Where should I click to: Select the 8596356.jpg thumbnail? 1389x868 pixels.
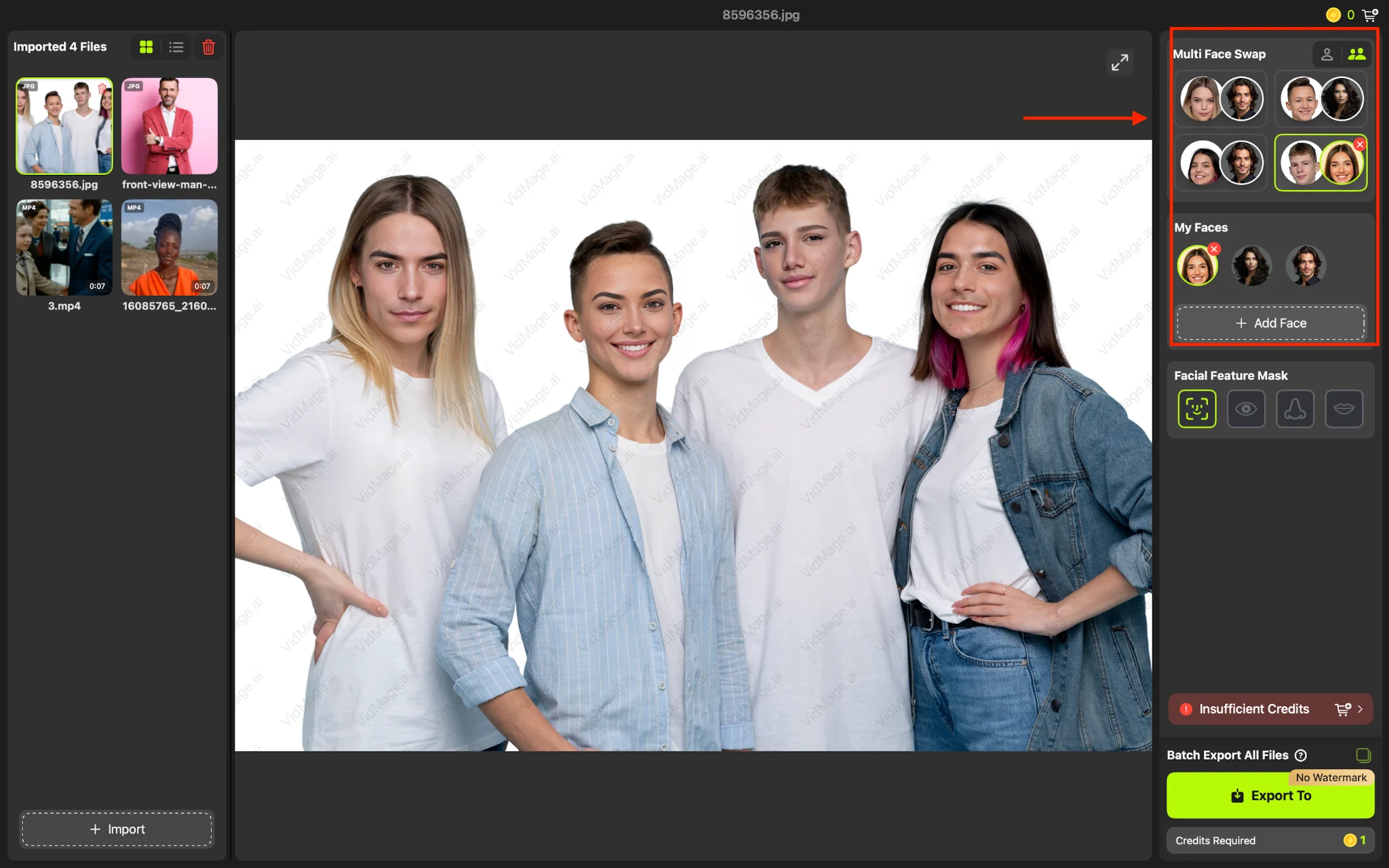coord(64,126)
